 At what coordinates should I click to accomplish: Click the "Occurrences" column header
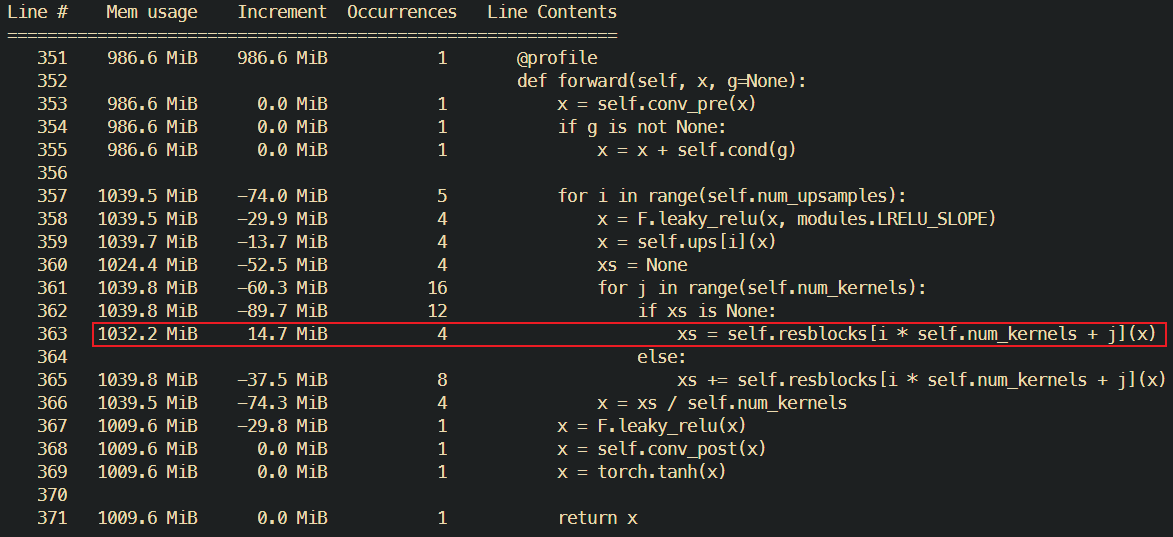[402, 12]
